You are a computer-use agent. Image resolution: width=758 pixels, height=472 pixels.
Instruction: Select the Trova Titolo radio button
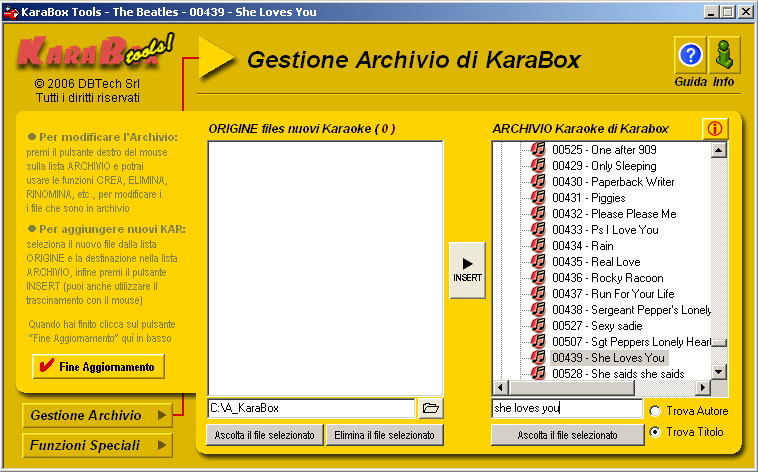coord(655,432)
